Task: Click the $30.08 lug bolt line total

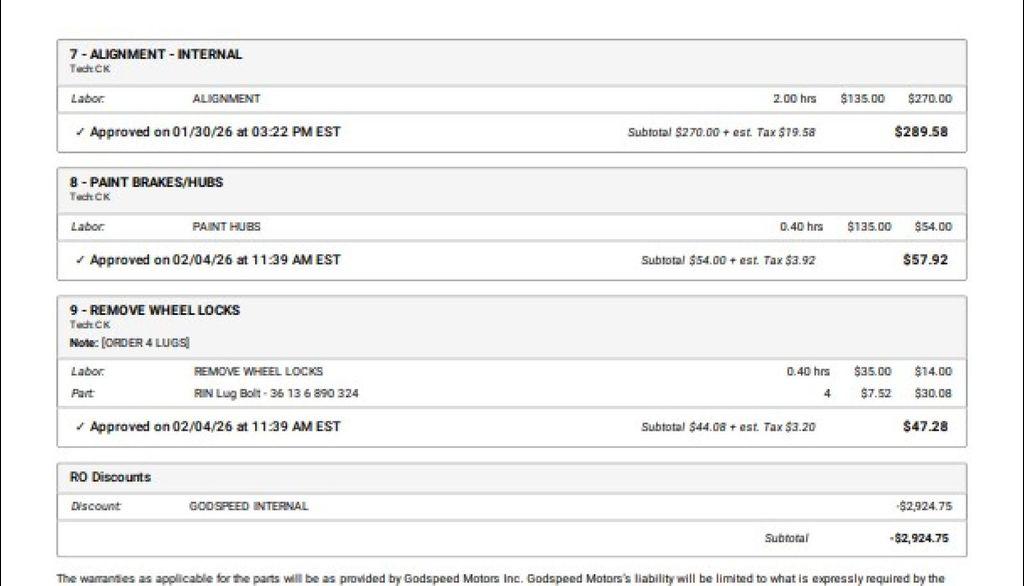Action: pyautogui.click(x=932, y=393)
